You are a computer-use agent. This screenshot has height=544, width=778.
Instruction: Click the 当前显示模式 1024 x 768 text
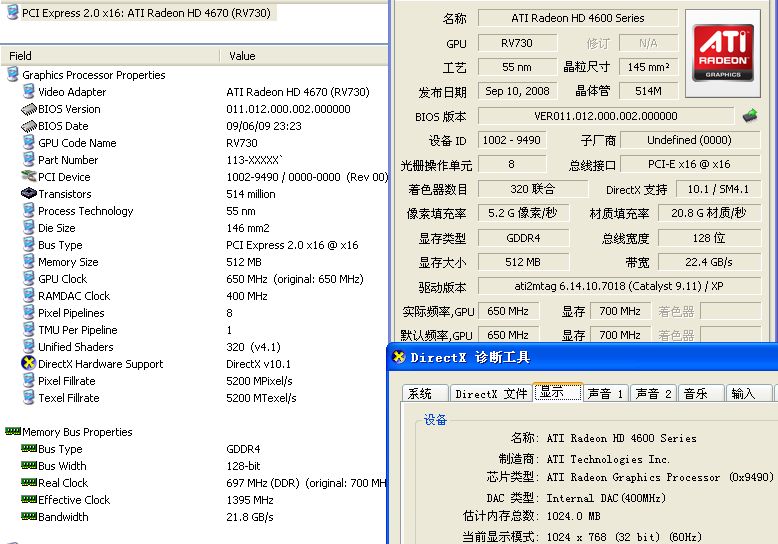click(x=624, y=537)
